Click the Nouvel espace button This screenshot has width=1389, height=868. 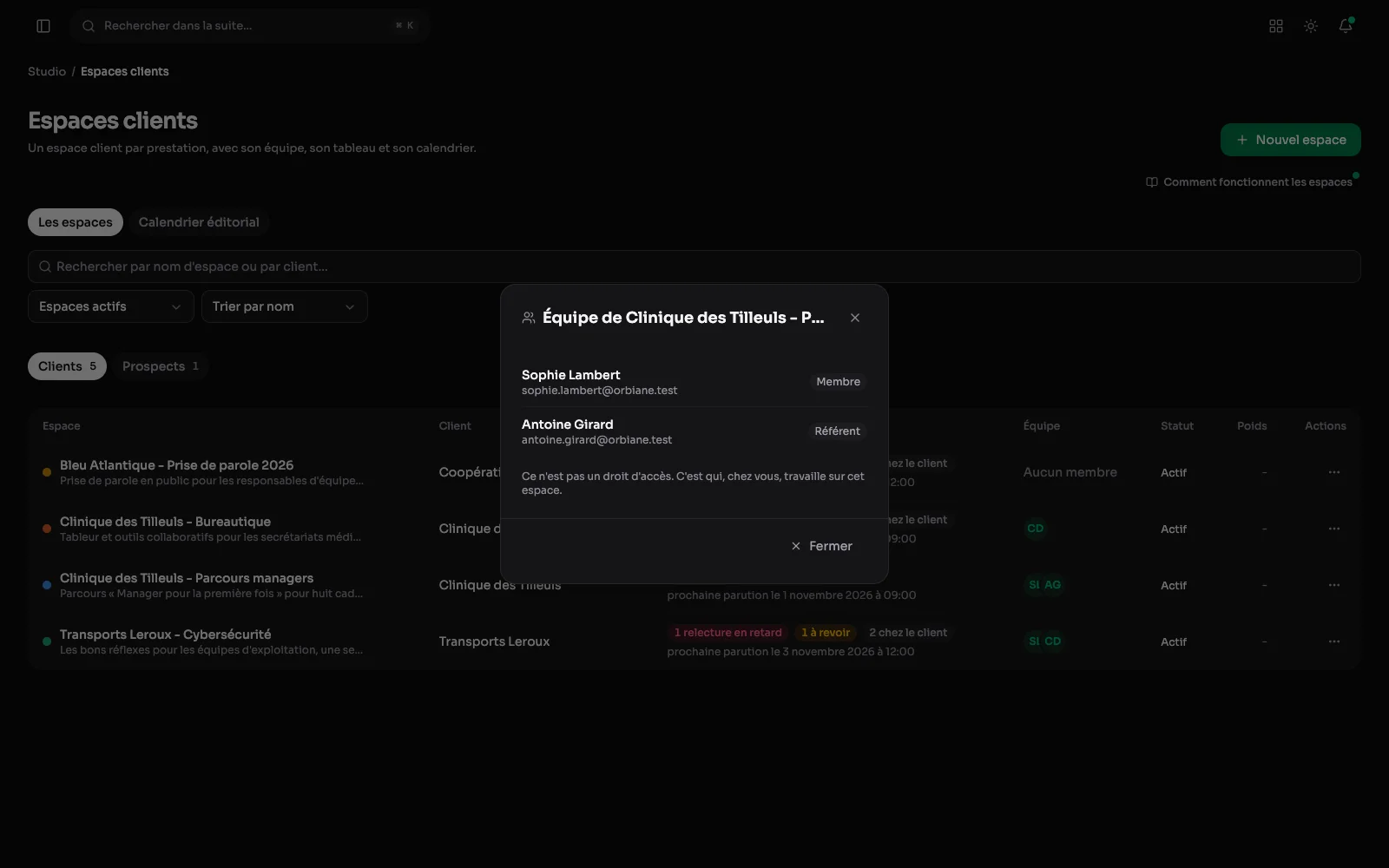1290,140
